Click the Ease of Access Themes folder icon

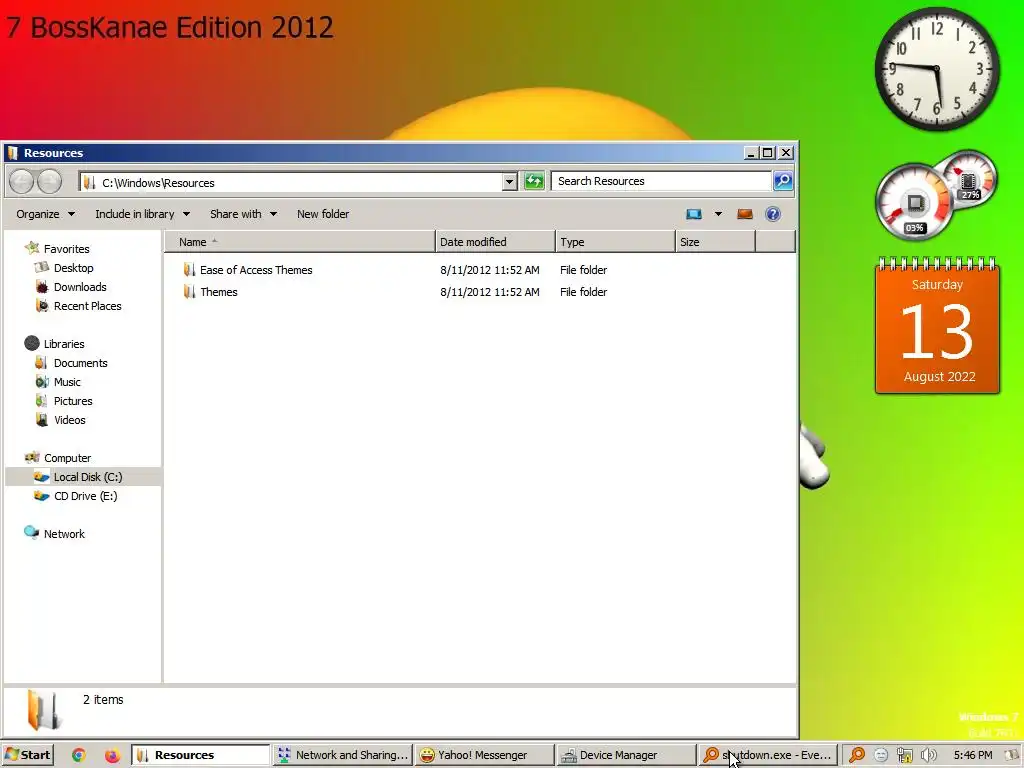tap(189, 270)
